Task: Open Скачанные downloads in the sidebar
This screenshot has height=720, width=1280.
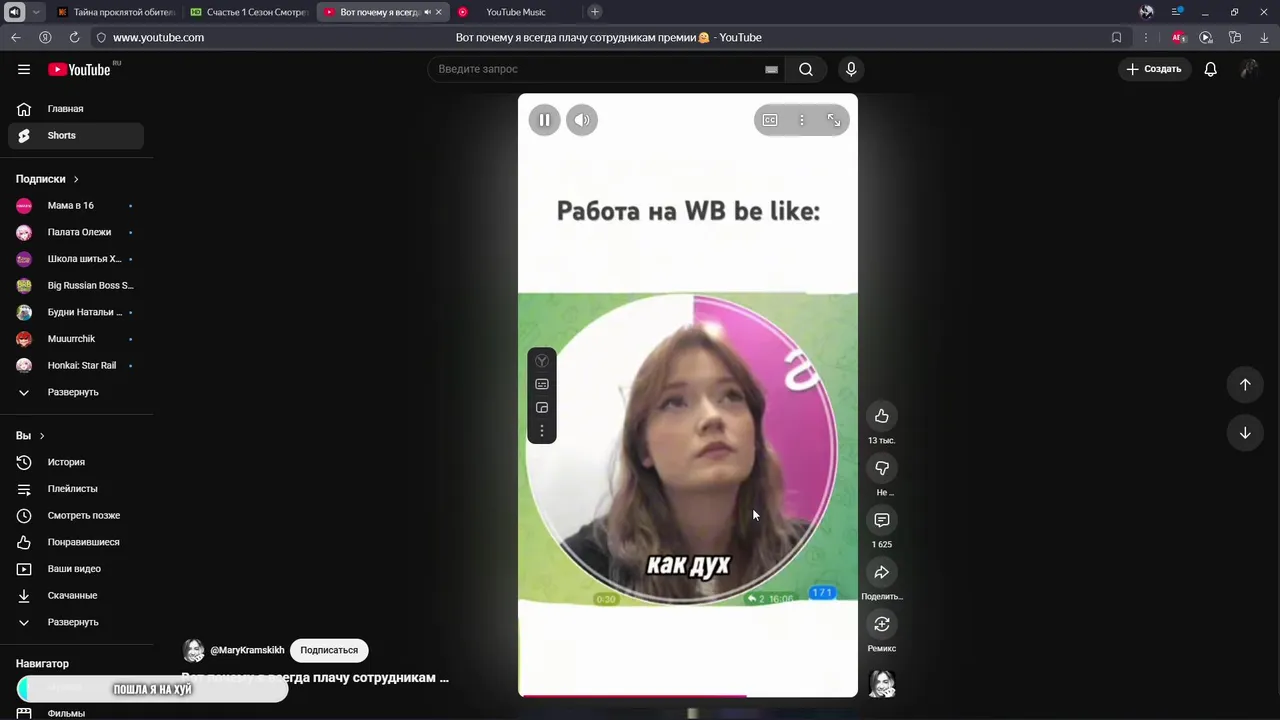Action: pos(76,595)
